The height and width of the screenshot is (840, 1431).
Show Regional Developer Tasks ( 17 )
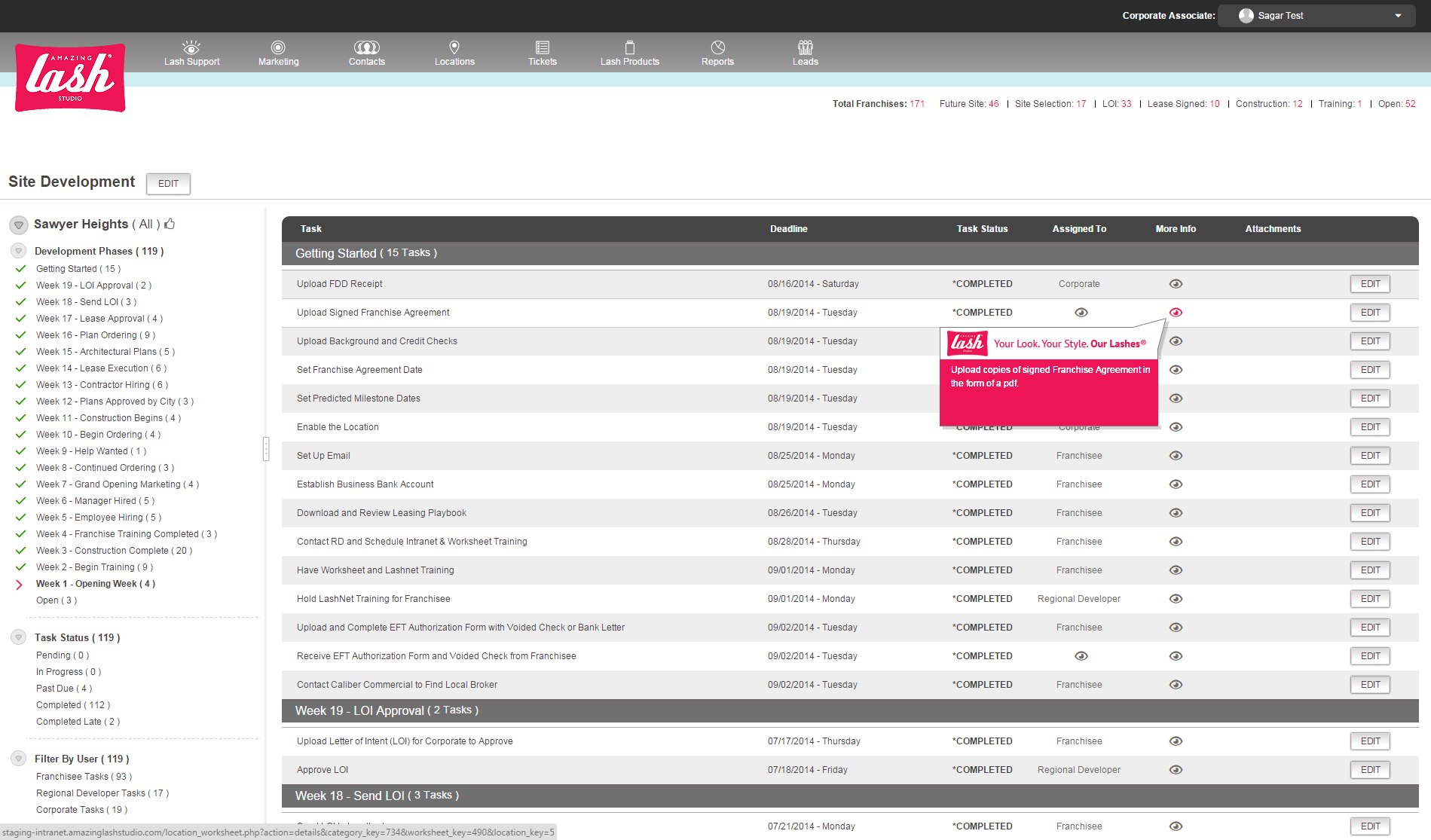point(102,793)
